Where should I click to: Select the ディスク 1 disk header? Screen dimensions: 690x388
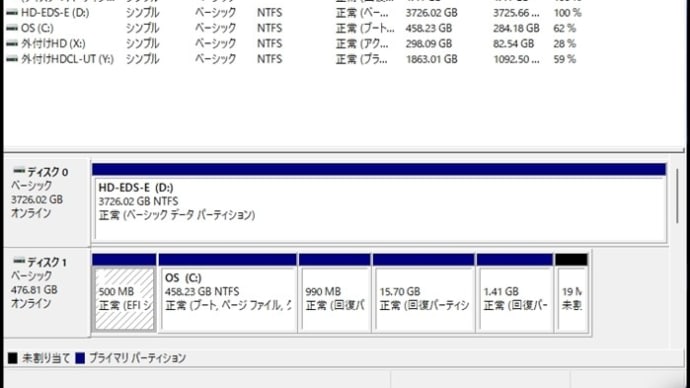tap(47, 292)
